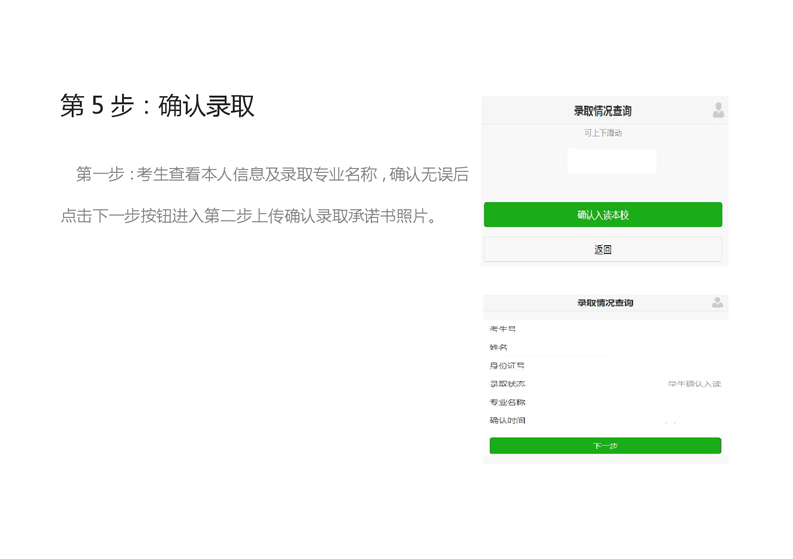Click the paragraph line starting with 第一步

(x=272, y=174)
